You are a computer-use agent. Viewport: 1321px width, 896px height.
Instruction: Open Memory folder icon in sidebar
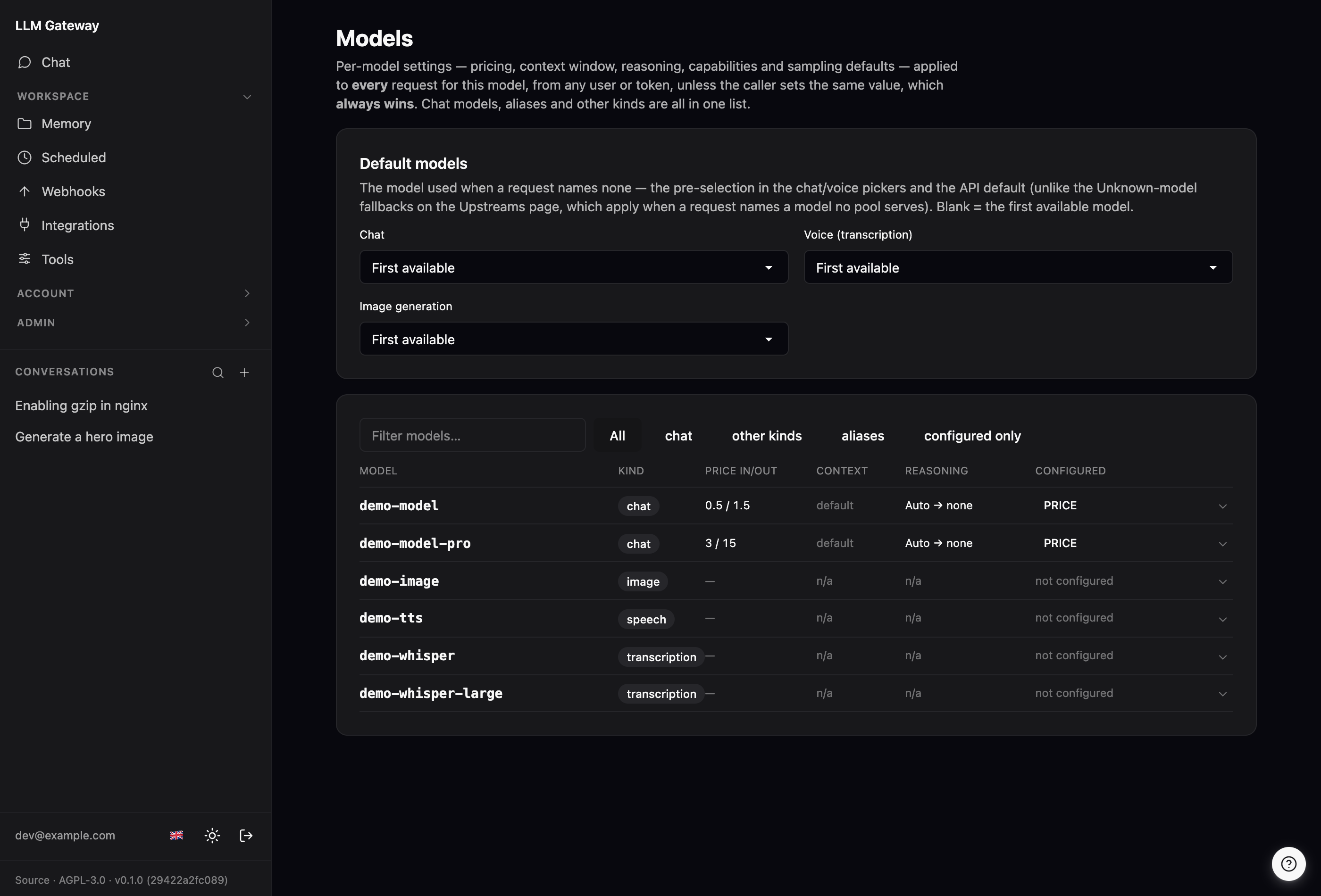click(25, 123)
